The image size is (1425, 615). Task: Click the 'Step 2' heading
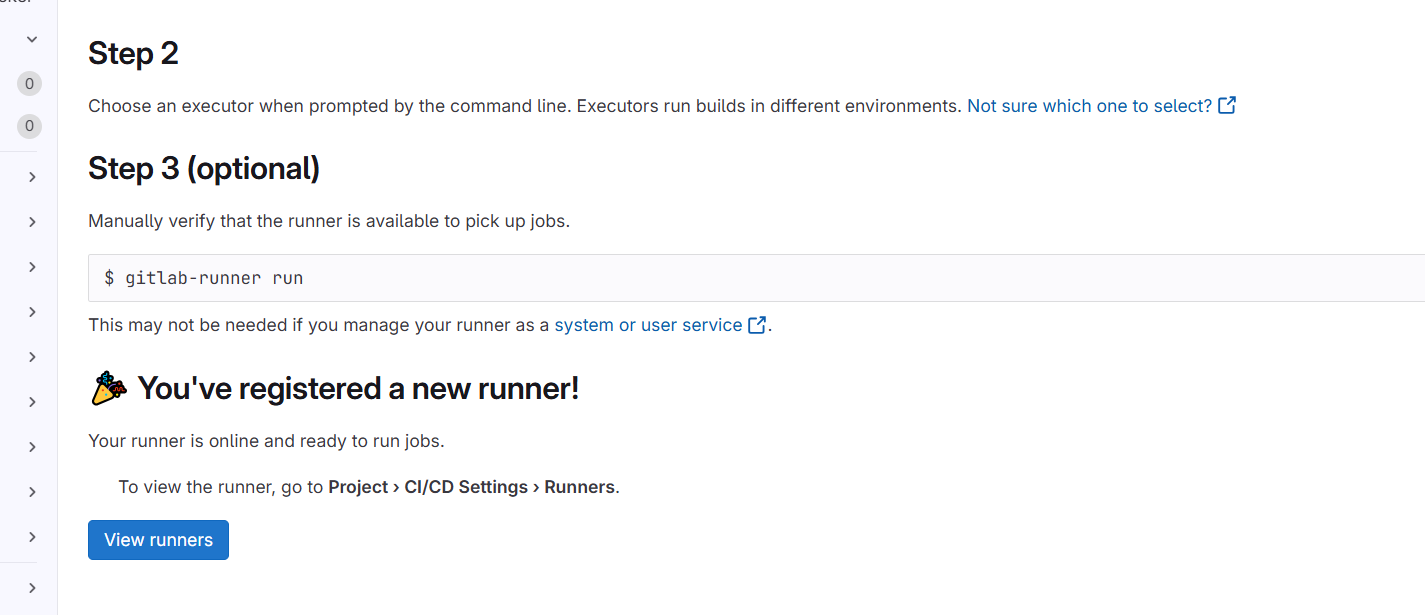coord(133,53)
